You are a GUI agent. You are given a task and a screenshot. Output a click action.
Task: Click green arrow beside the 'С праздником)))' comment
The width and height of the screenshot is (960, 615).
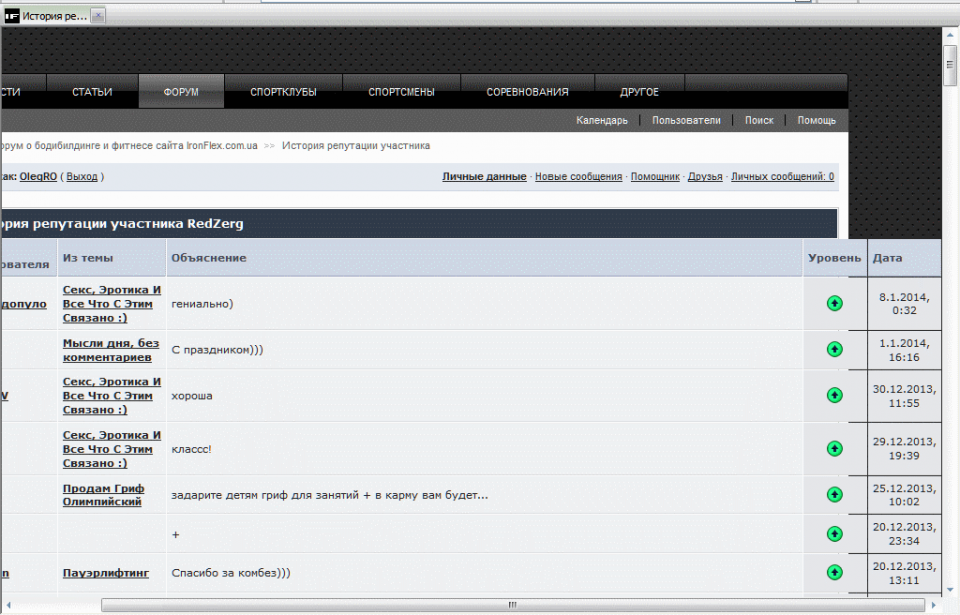tap(835, 349)
